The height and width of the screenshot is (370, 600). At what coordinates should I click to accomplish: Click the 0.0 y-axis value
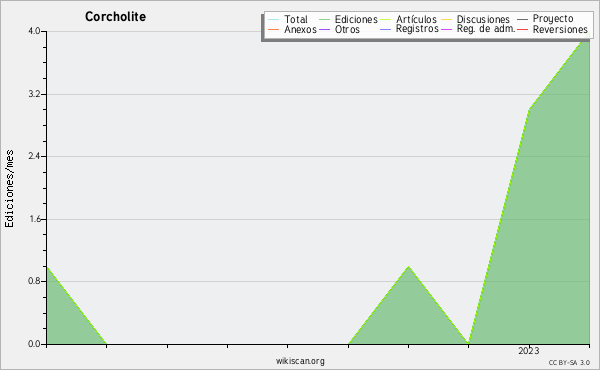coord(34,344)
